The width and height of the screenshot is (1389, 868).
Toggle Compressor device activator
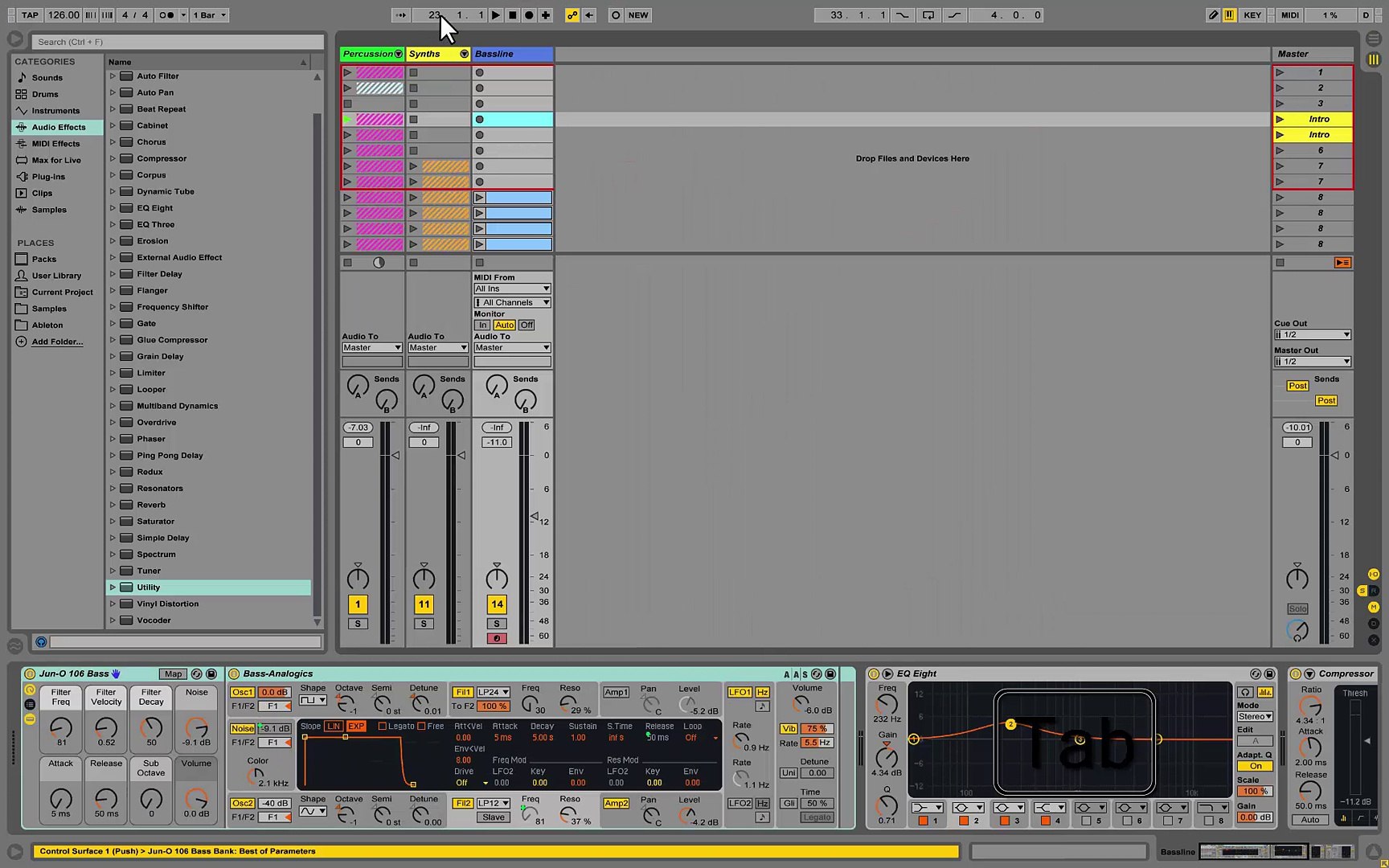click(1295, 674)
